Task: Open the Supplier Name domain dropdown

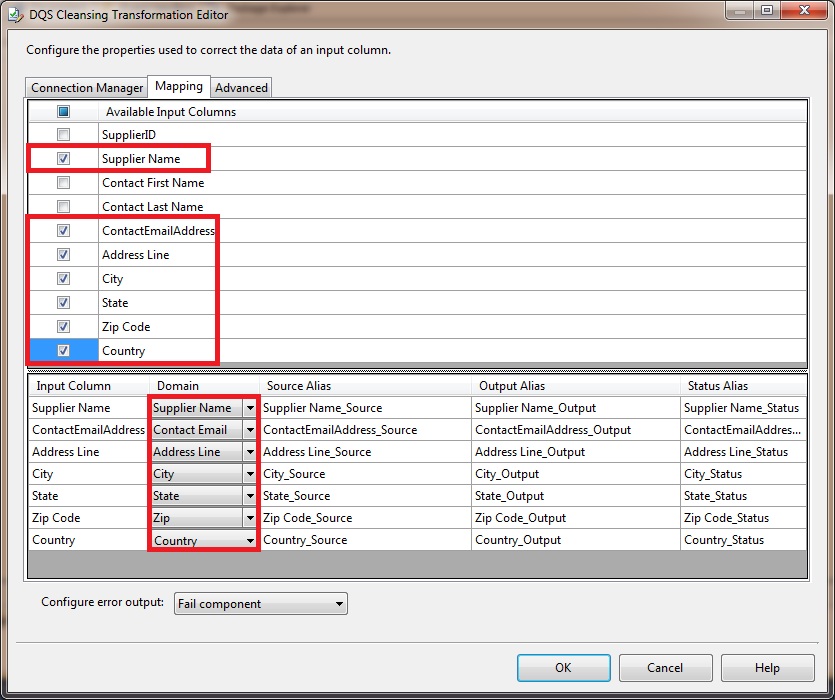Action: [x=250, y=407]
